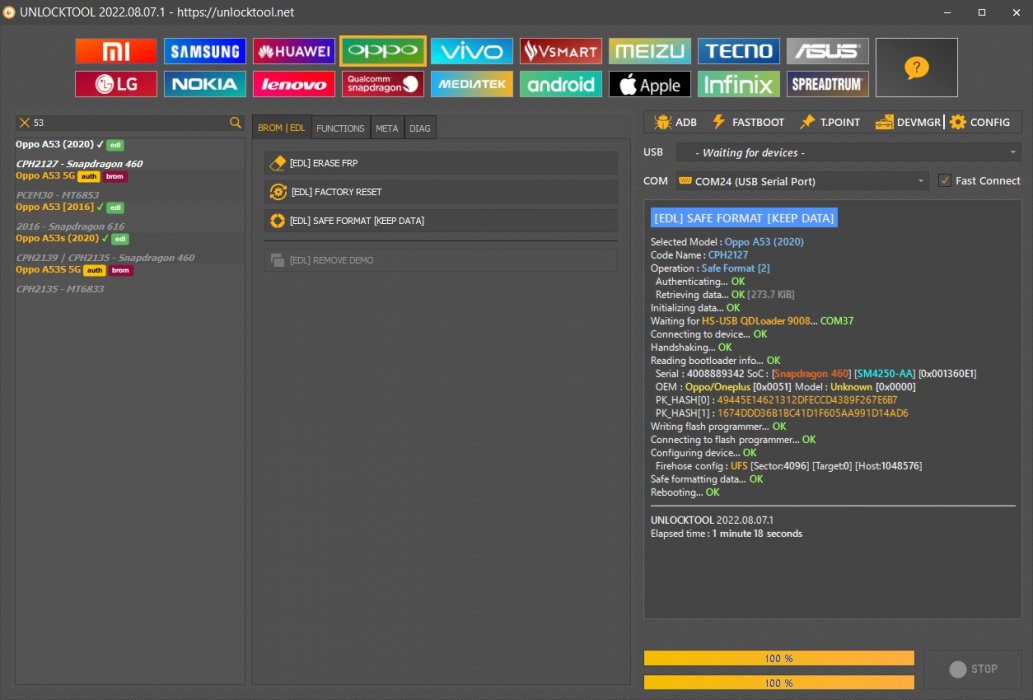Click into the model search field

click(130, 122)
